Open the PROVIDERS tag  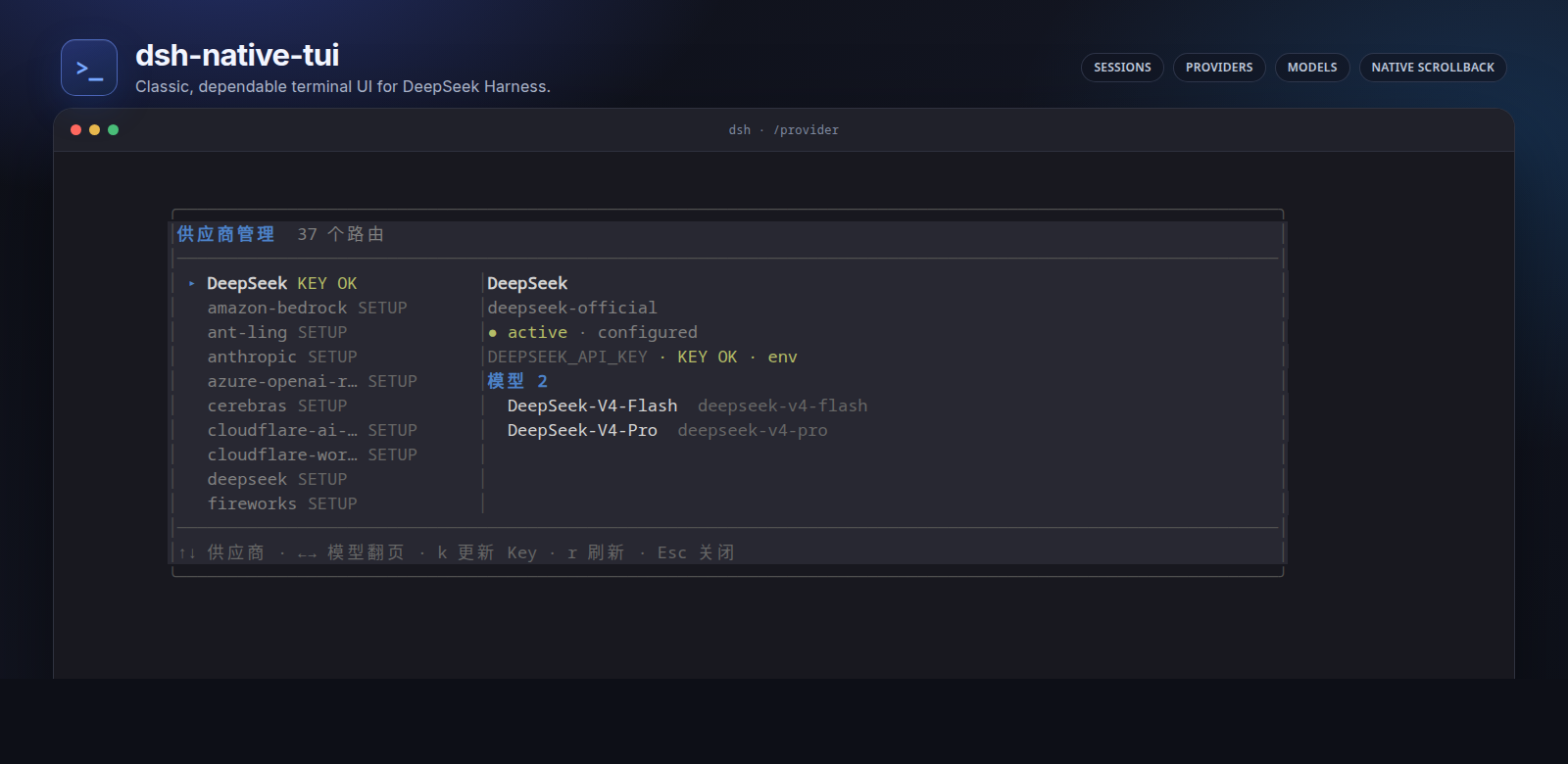[x=1219, y=68]
